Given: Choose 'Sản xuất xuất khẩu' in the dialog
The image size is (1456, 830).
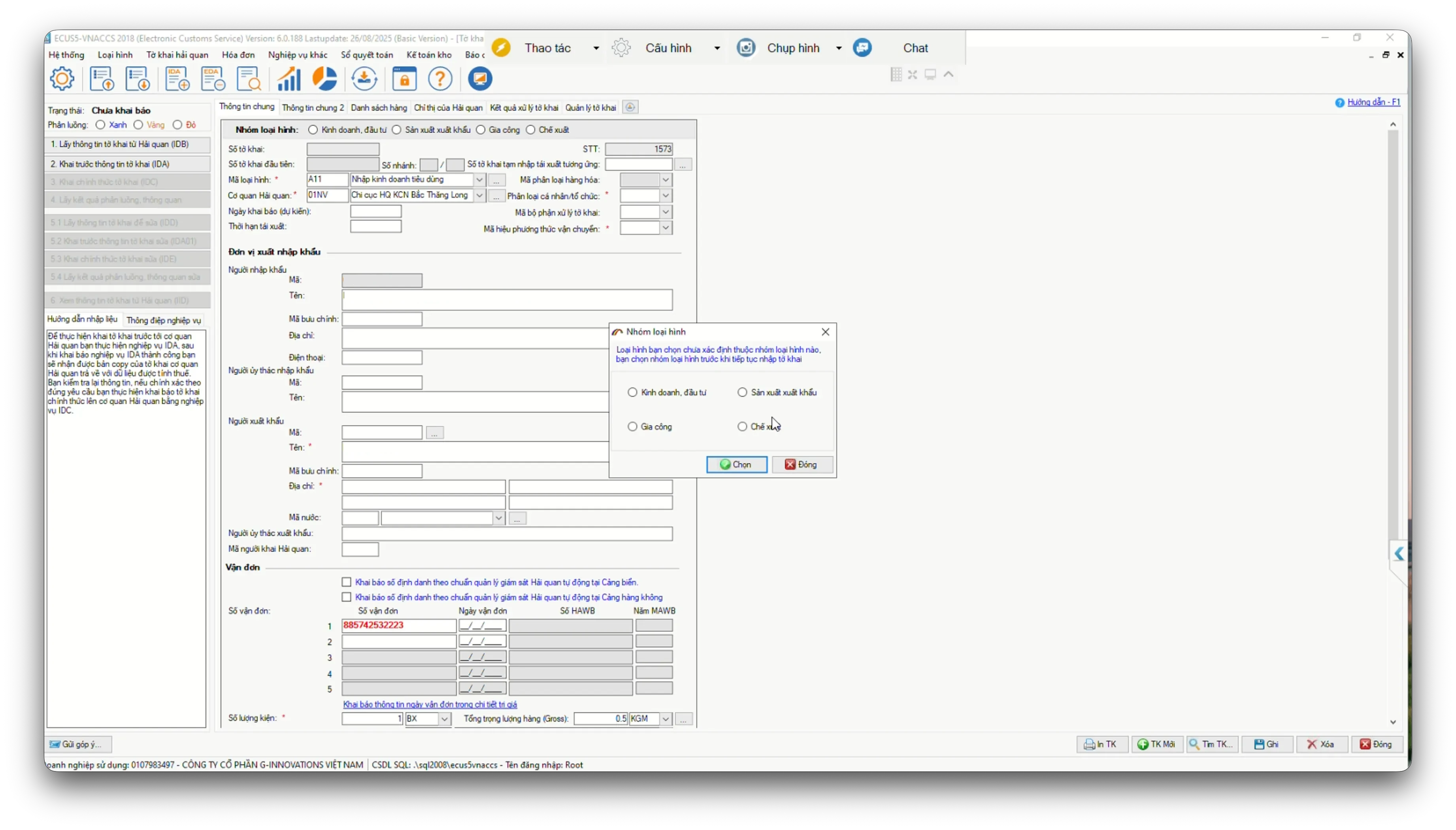Looking at the screenshot, I should (742, 392).
